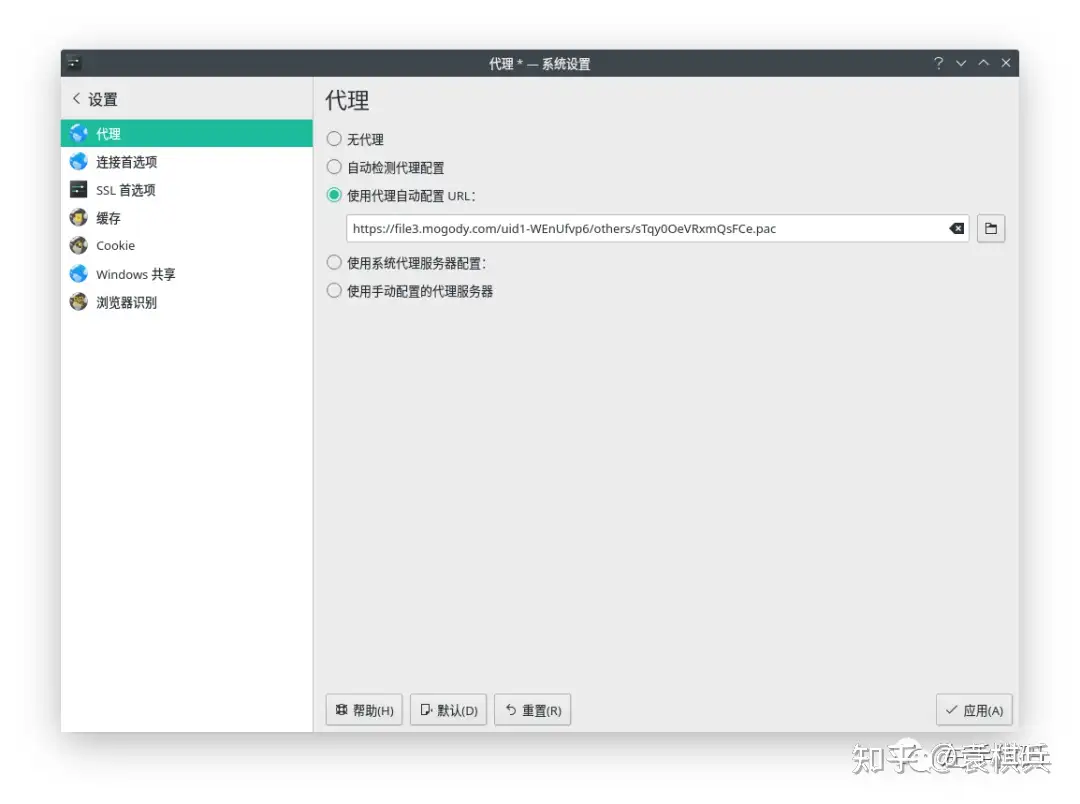The image size is (1080, 804).
Task: Maximize the 系统设置 window
Action: 984,63
